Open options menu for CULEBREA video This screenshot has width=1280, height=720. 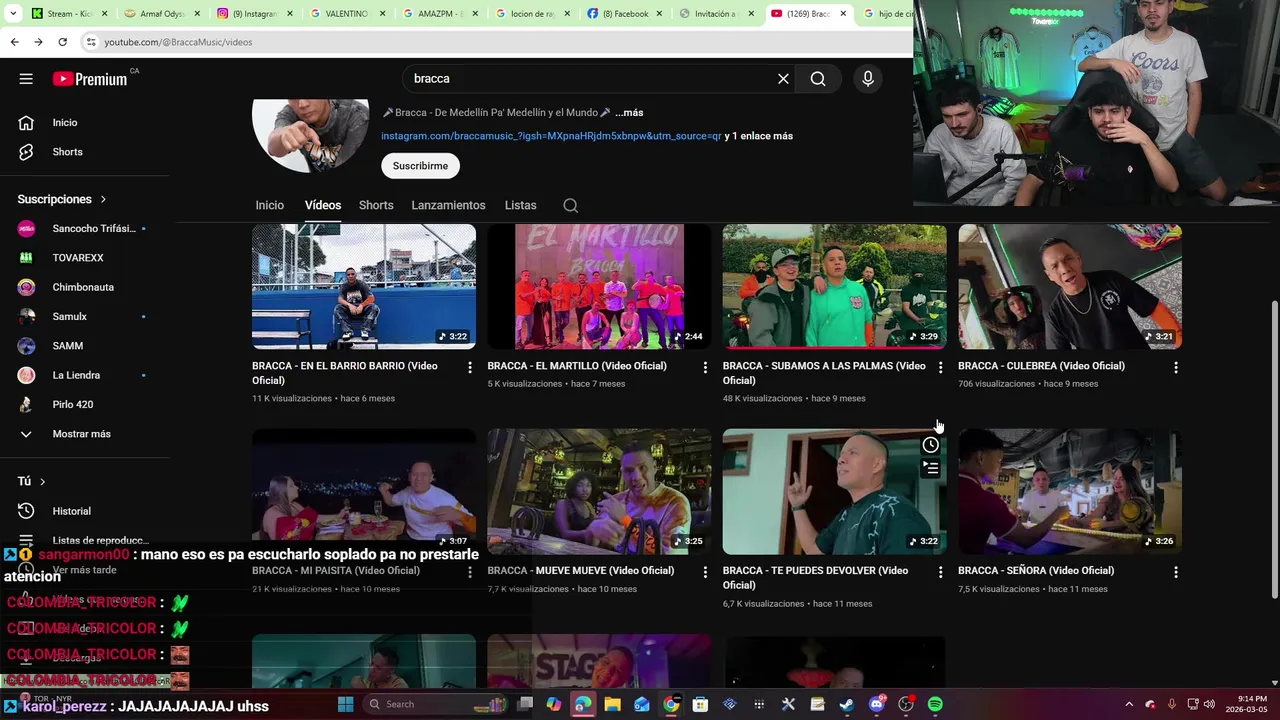click(1175, 367)
